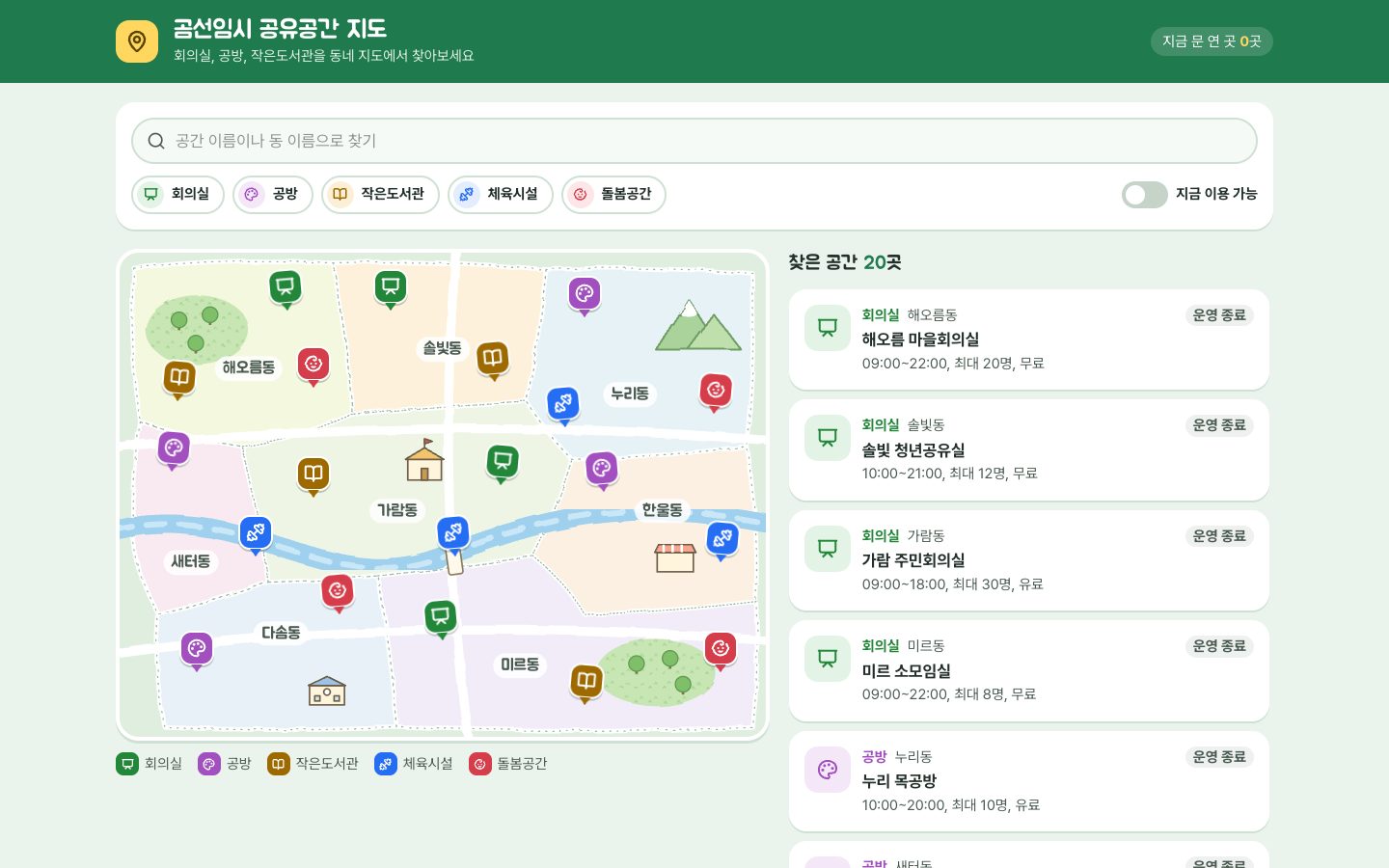
Task: Open the 가람 주민회의실 card
Action: point(1029,560)
